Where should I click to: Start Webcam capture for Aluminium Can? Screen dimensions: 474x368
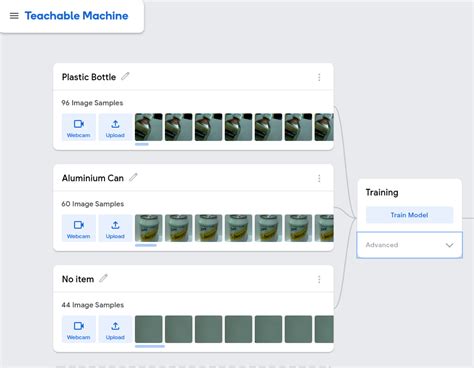coord(79,228)
